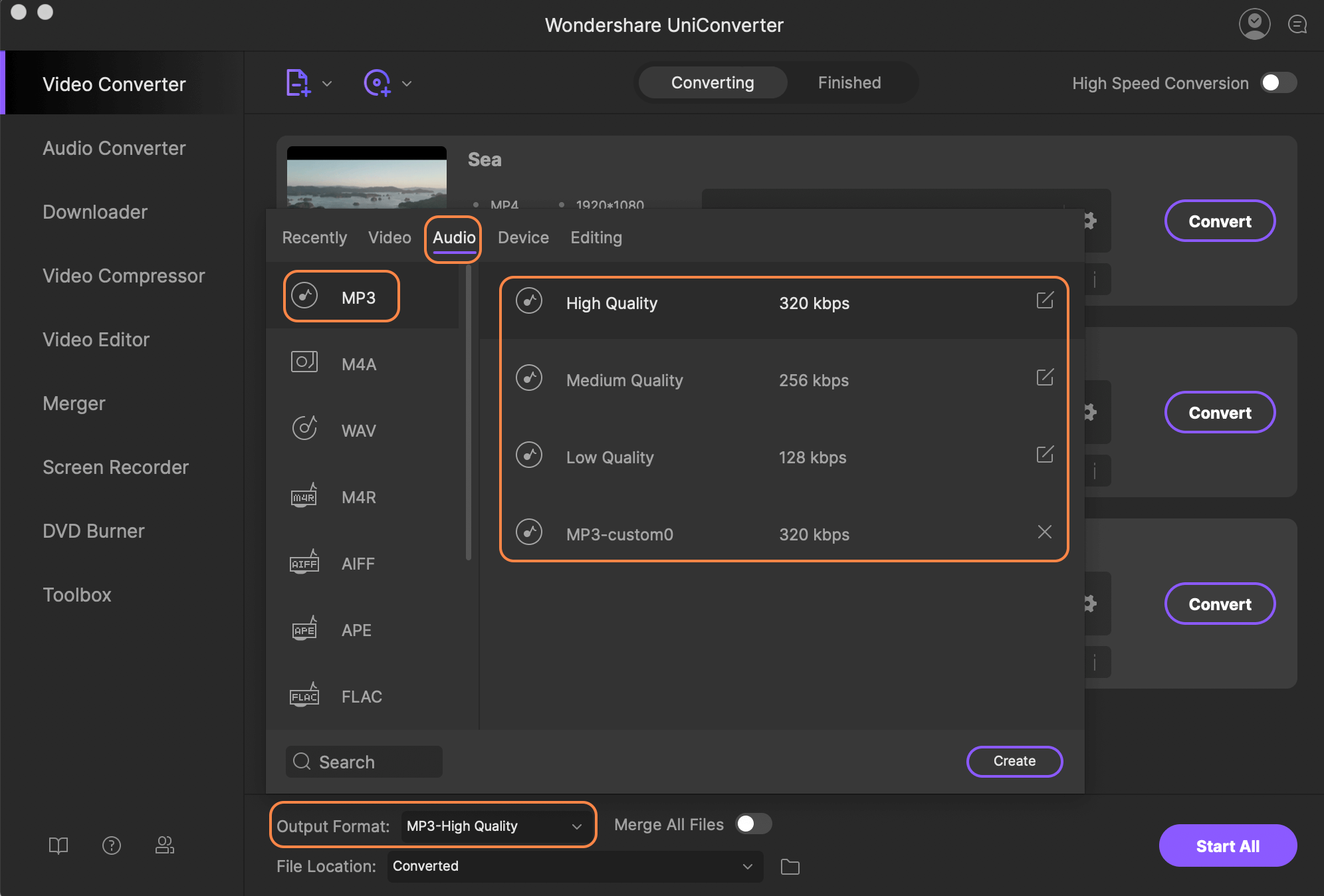
Task: Click the bookmarks icon bottom-left
Action: (x=57, y=844)
